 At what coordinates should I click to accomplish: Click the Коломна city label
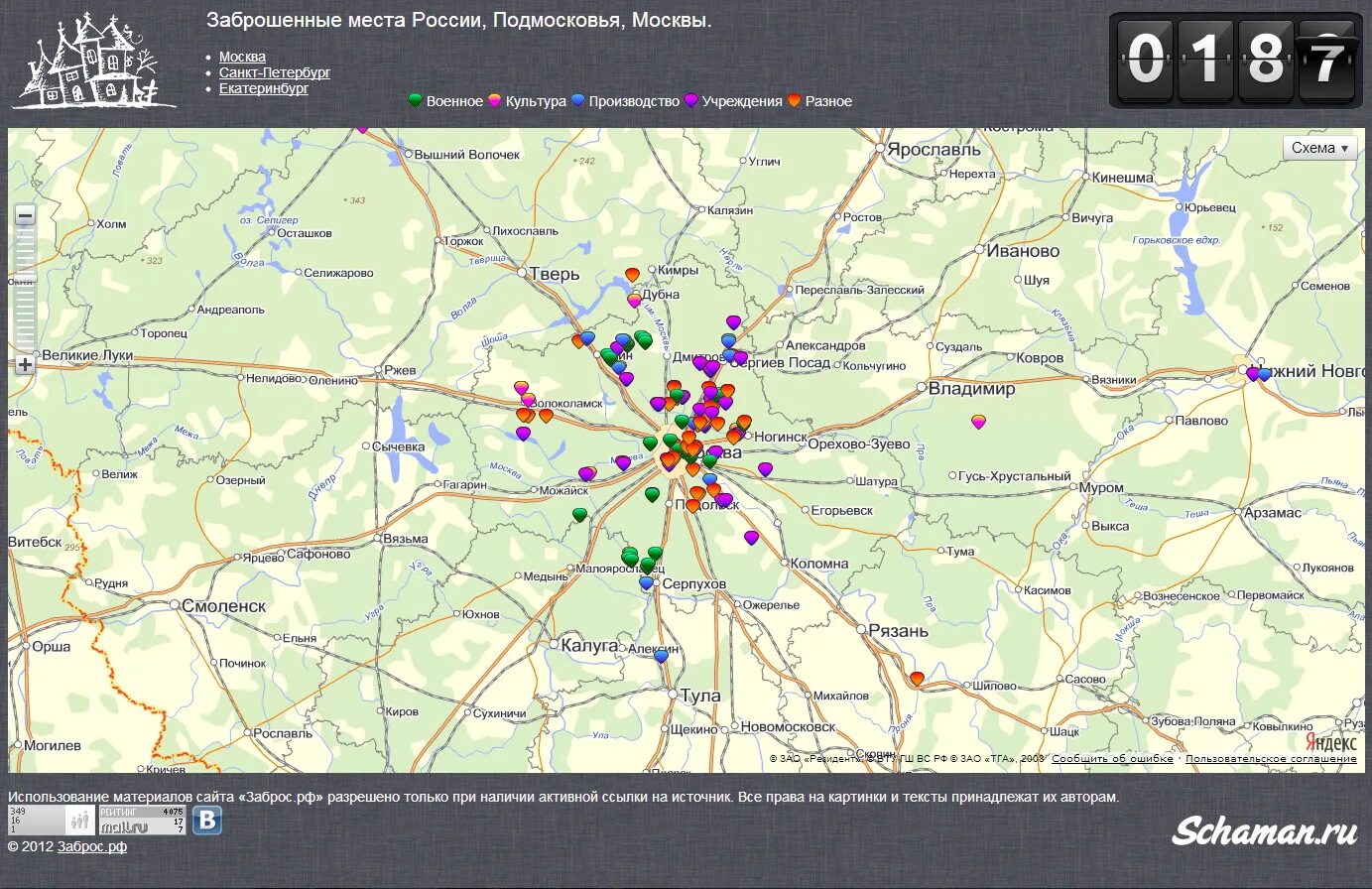click(820, 564)
